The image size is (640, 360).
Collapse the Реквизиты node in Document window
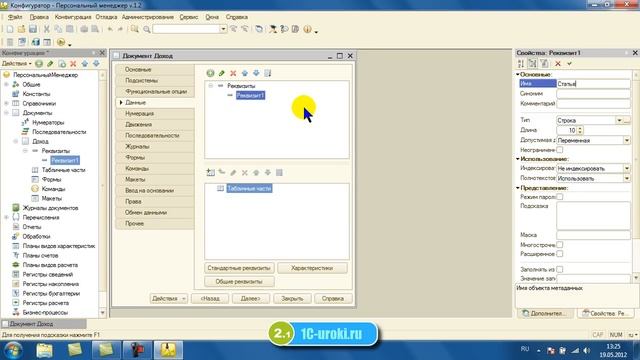211,86
